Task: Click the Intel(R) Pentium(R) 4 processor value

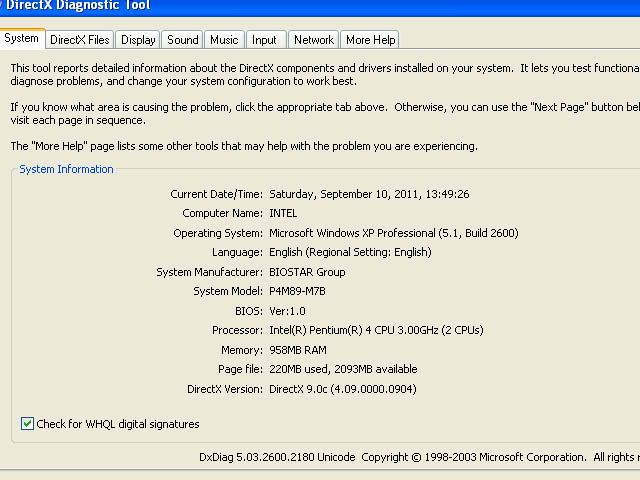Action: click(376, 330)
